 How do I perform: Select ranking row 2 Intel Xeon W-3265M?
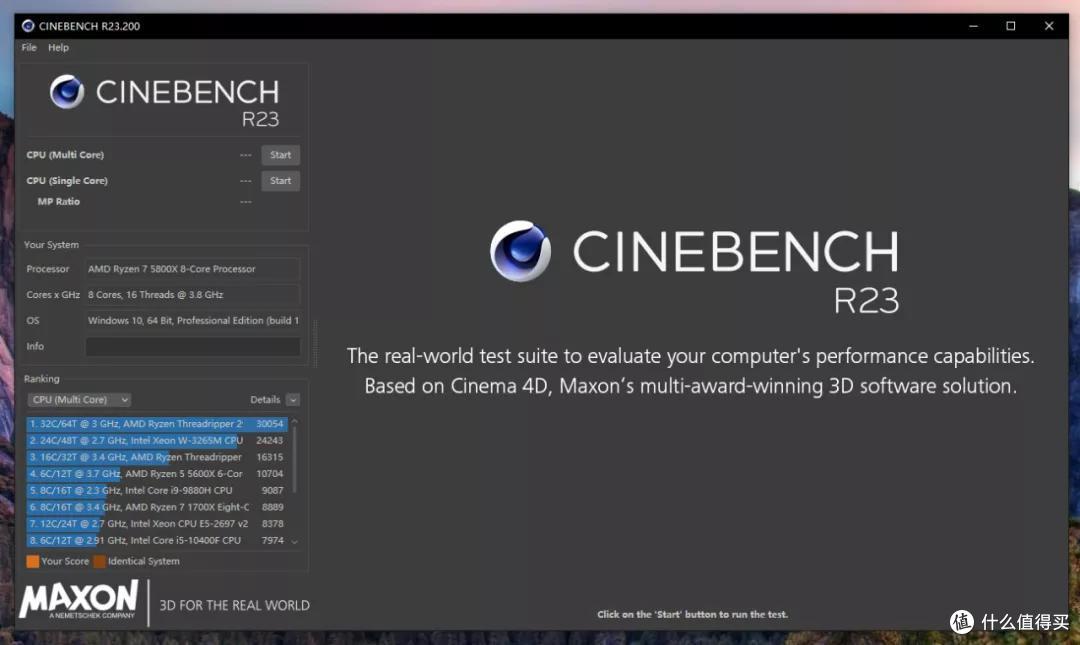[x=157, y=440]
